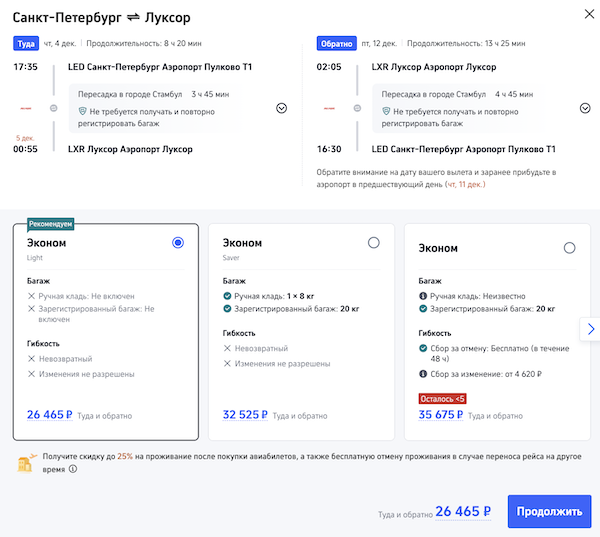Click the info icon after discount text

pyautogui.click(x=73, y=468)
